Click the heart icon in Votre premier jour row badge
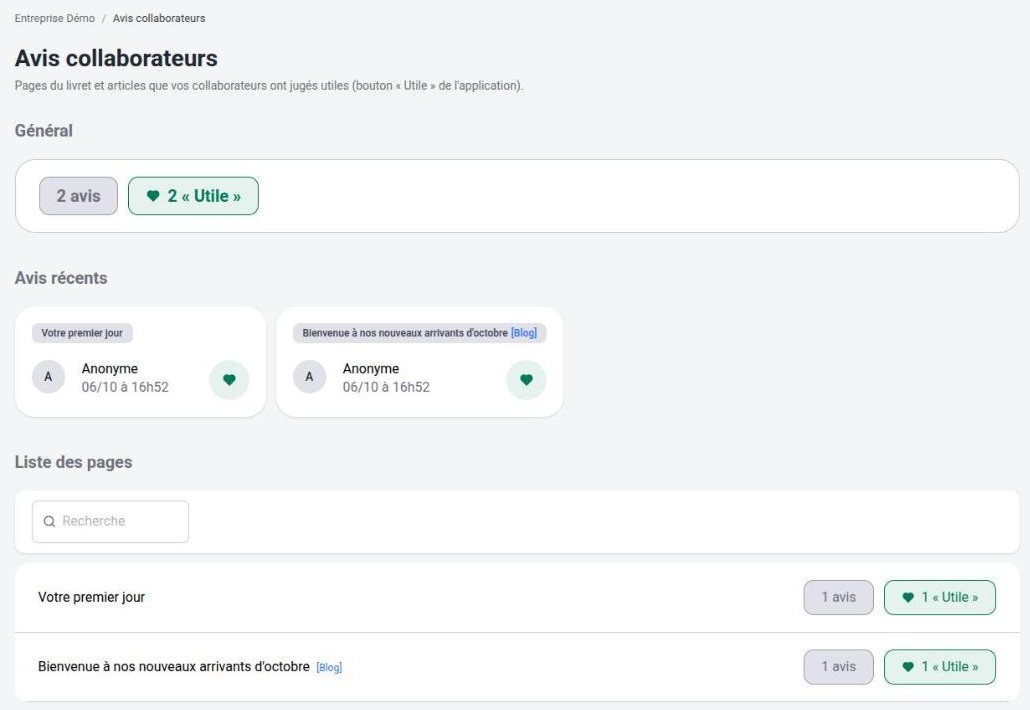Image resolution: width=1030 pixels, height=710 pixels. [x=908, y=598]
